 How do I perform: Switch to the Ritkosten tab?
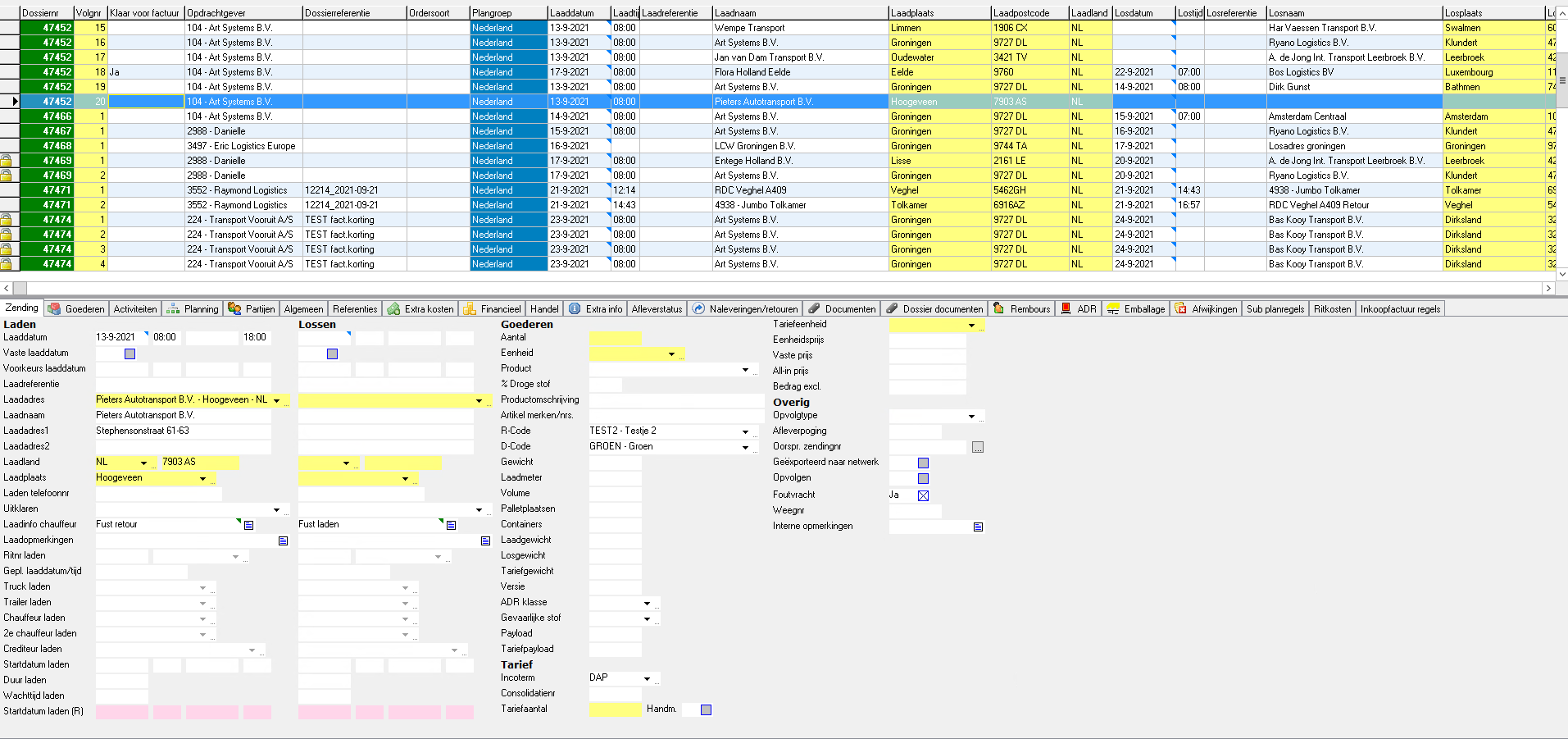(1332, 309)
